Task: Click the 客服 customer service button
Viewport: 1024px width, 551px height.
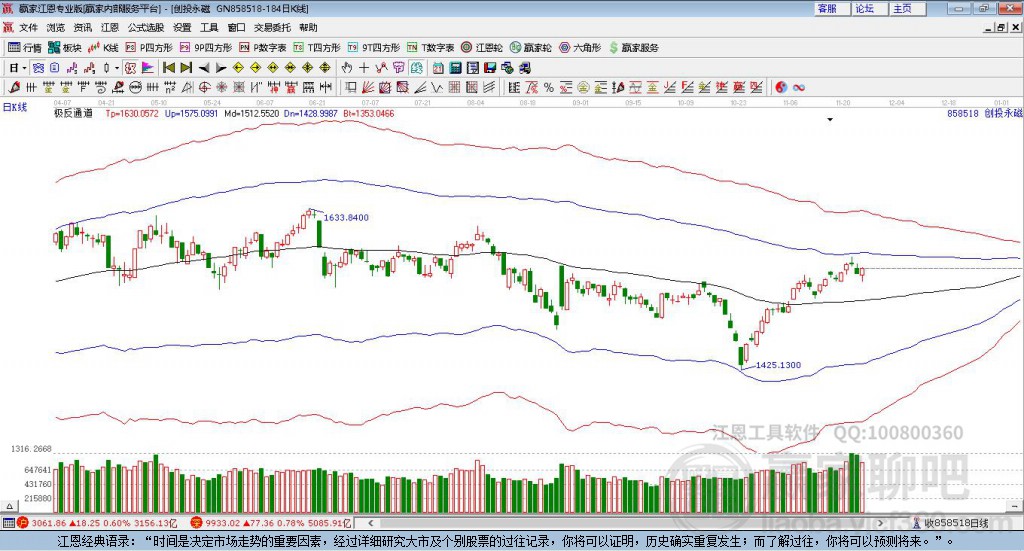Action: (x=827, y=8)
